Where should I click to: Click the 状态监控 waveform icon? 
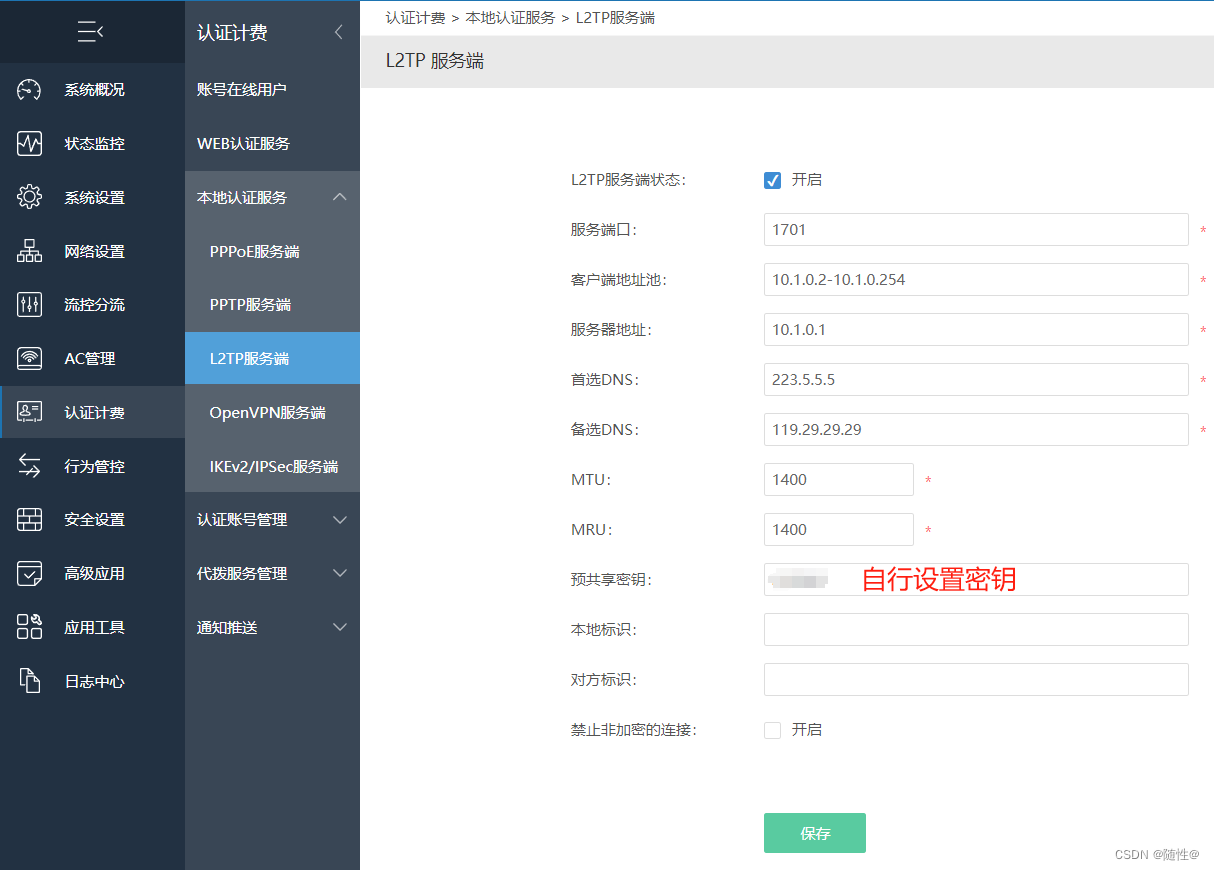30,144
